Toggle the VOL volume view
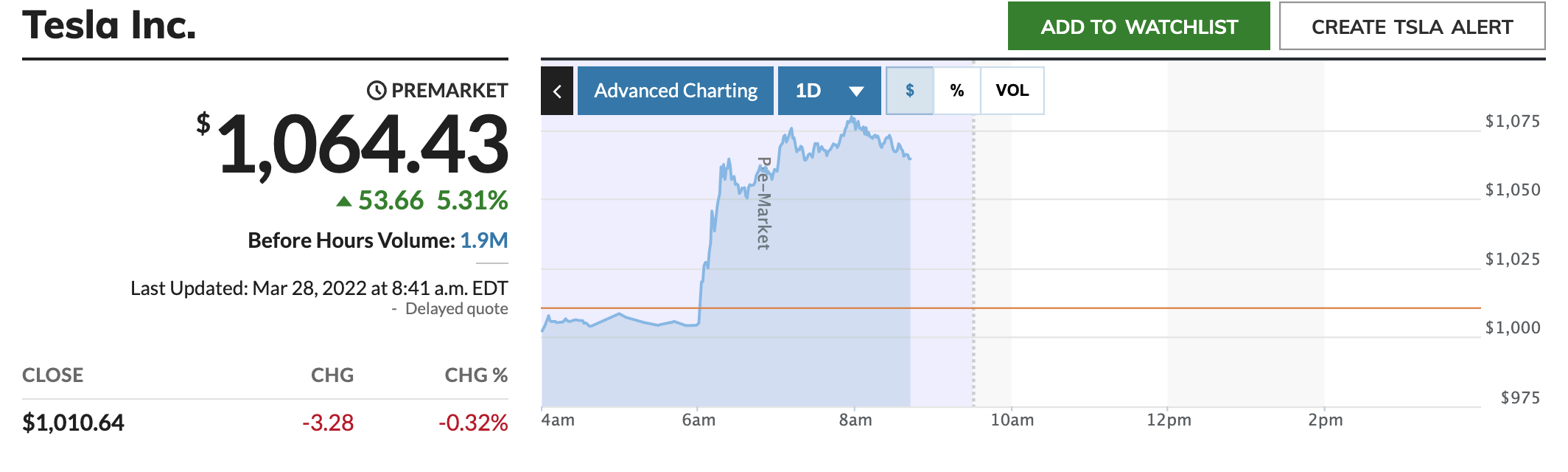The height and width of the screenshot is (472, 1568). [1012, 91]
